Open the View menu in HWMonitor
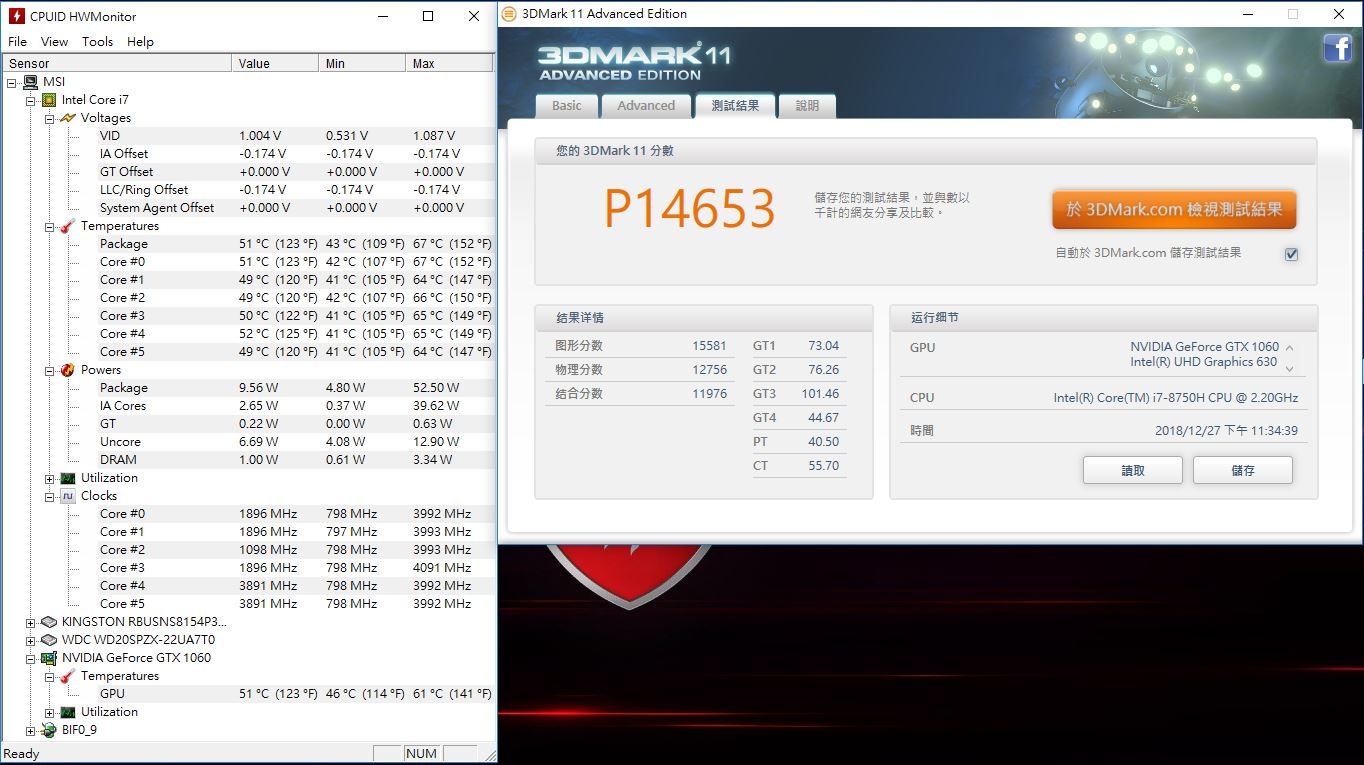The image size is (1364, 765). pos(54,42)
